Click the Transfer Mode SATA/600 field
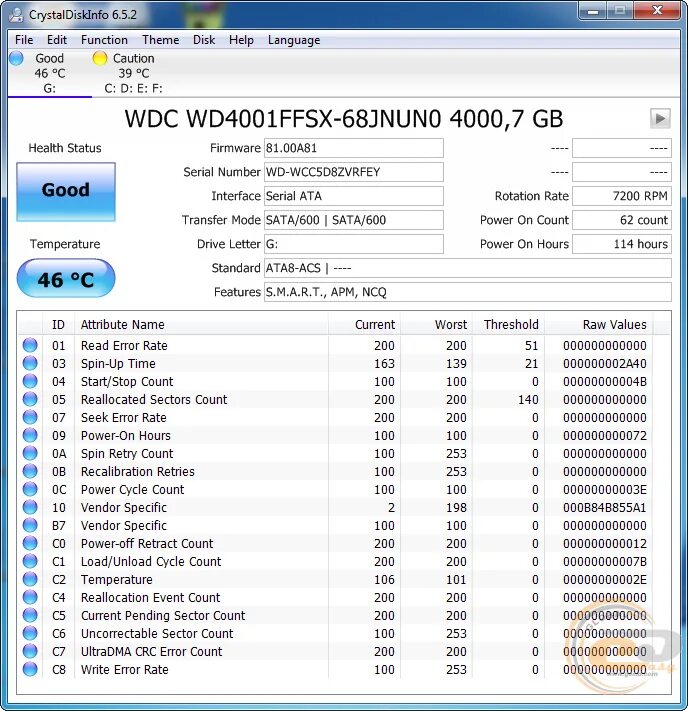Screen dimensions: 688x711 [x=354, y=220]
